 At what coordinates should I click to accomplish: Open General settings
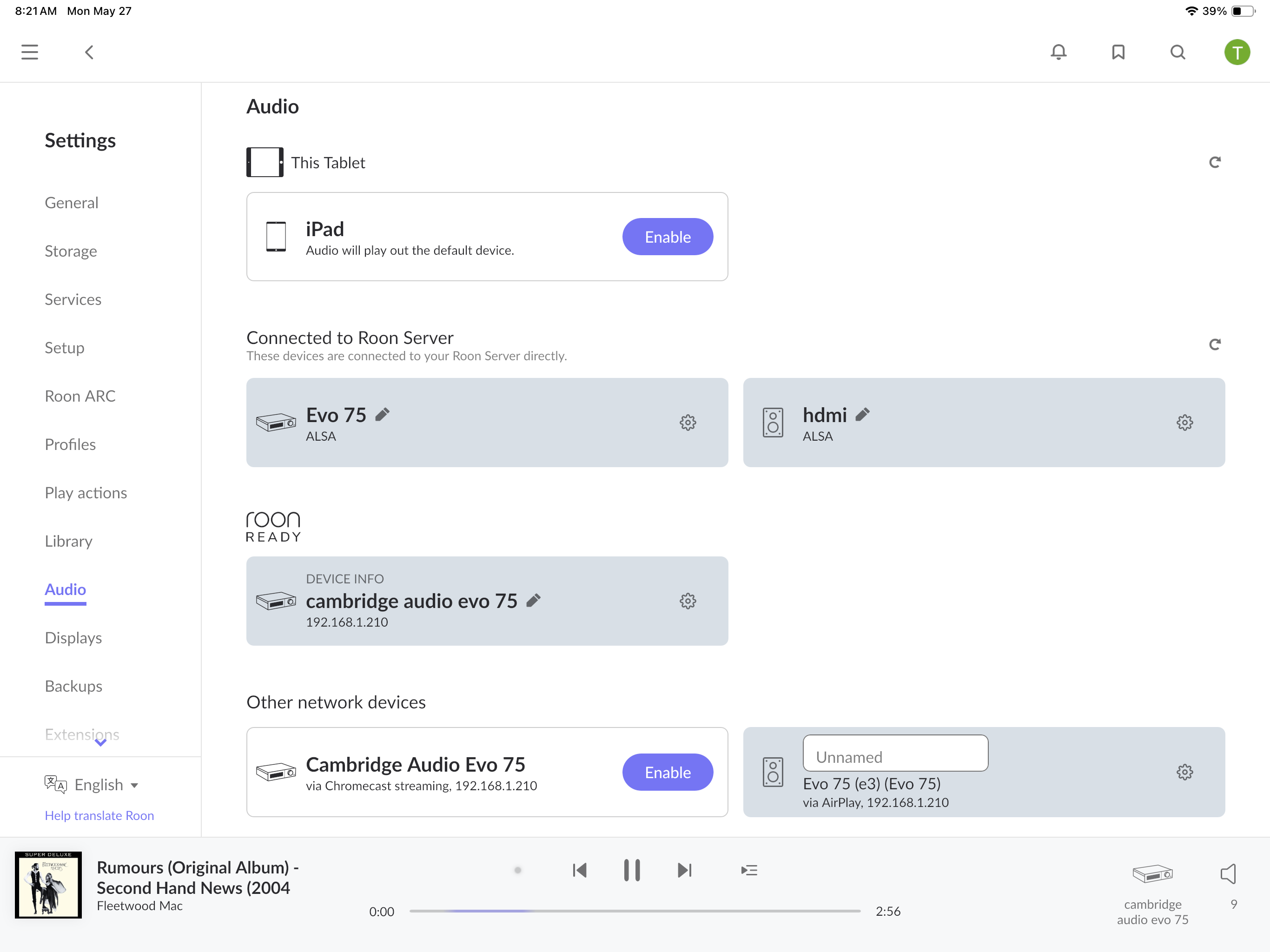pos(72,203)
